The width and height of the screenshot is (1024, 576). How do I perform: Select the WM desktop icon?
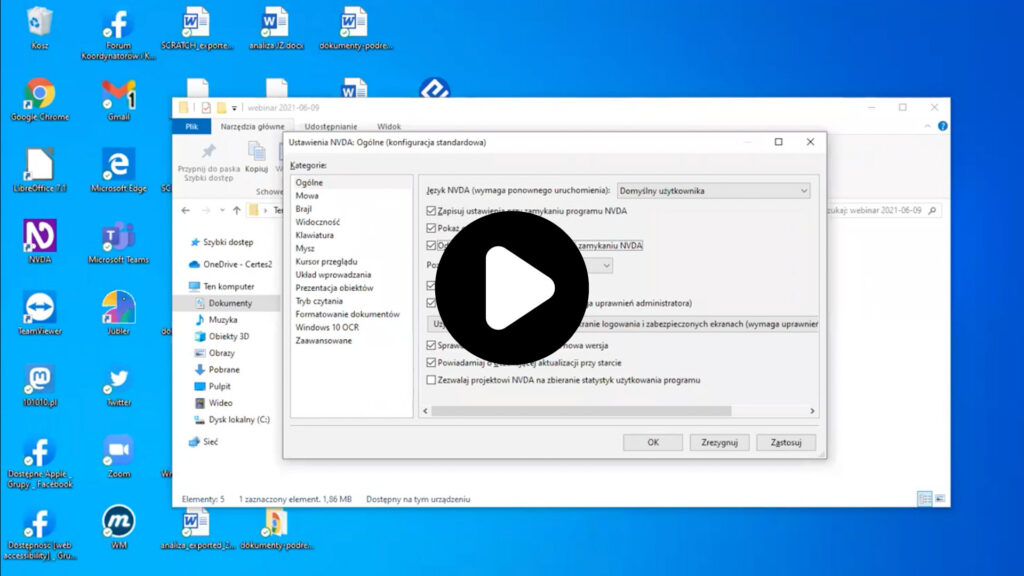coord(119,526)
